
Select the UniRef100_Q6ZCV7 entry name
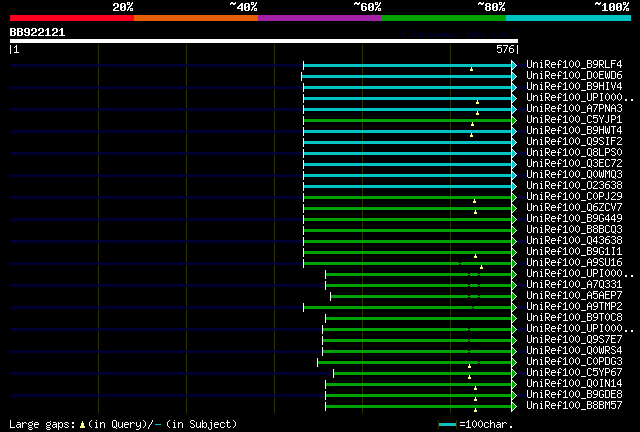(574, 208)
